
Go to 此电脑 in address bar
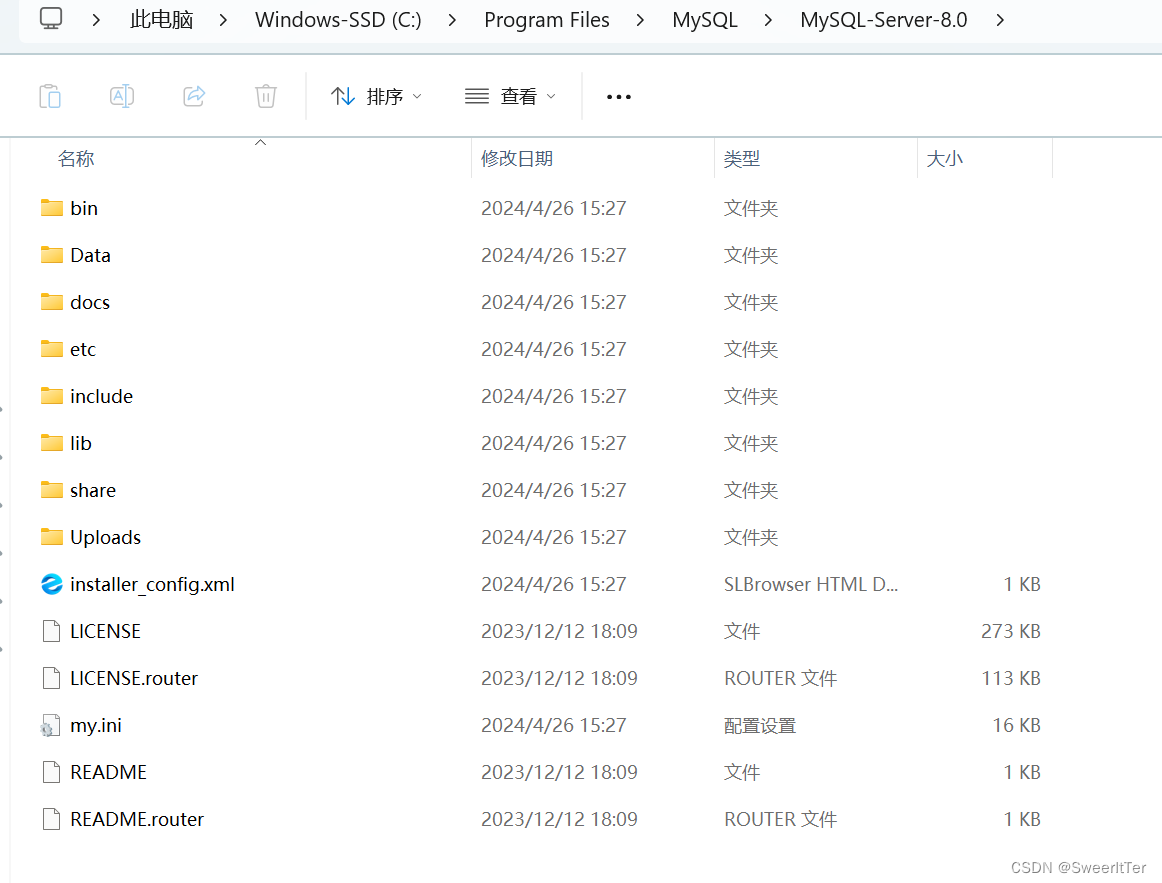162,20
